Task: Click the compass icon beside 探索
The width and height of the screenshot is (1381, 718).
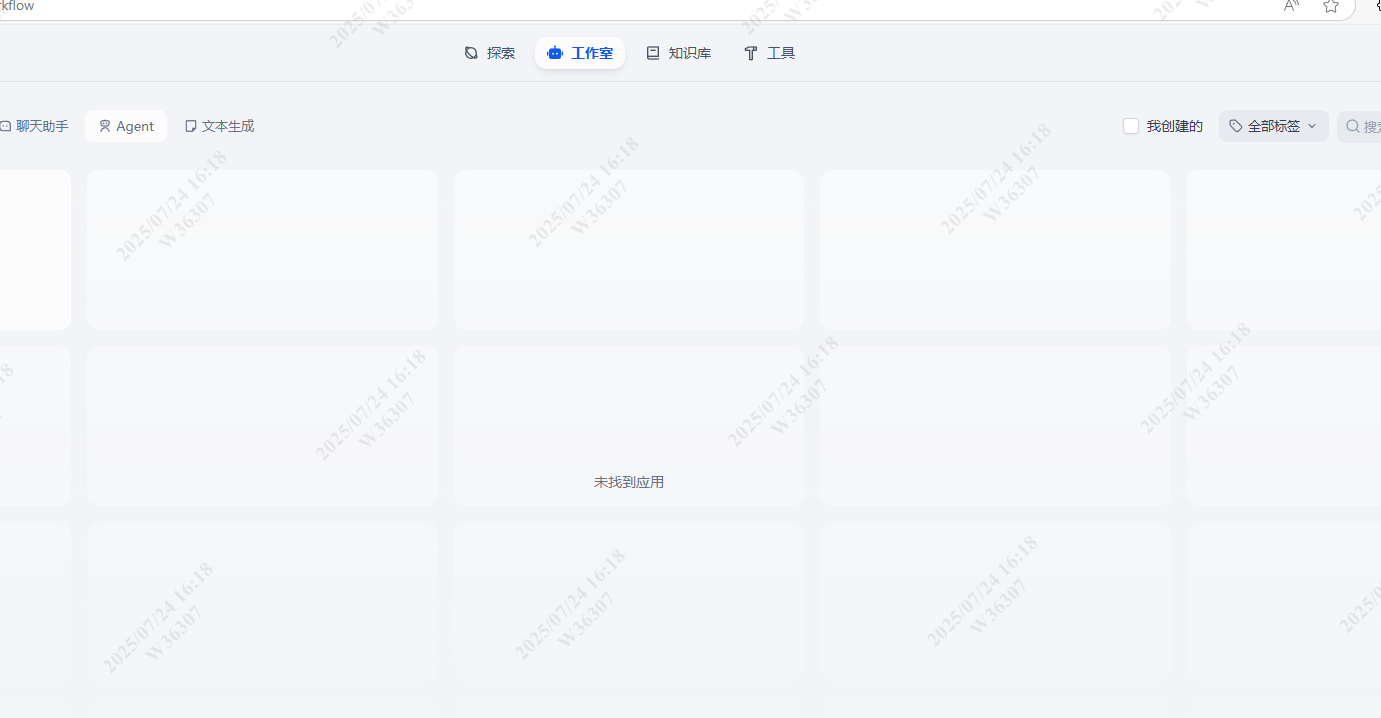Action: tap(472, 53)
